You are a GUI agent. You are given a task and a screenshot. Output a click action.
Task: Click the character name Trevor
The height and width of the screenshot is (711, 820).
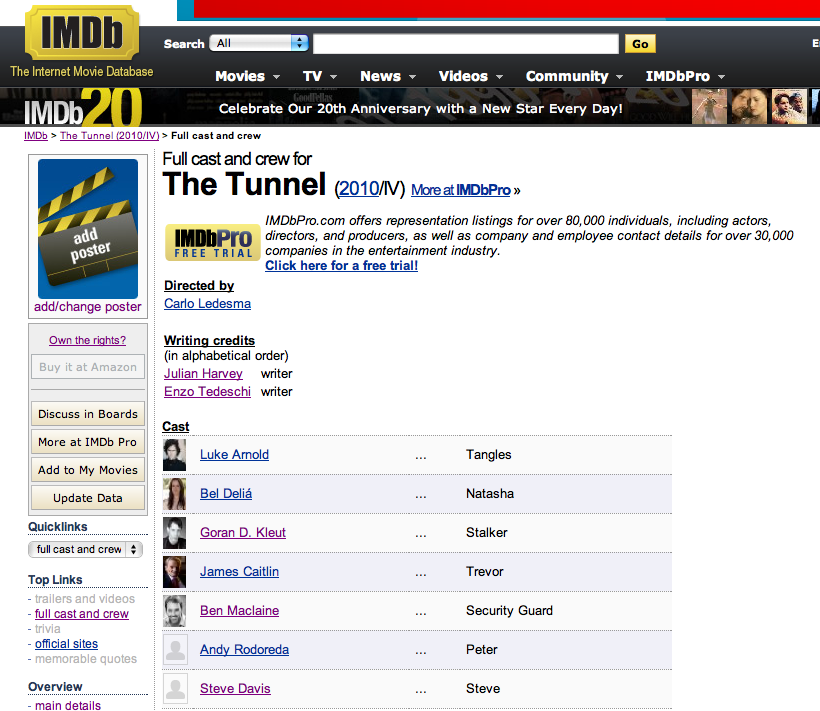[x=485, y=571]
